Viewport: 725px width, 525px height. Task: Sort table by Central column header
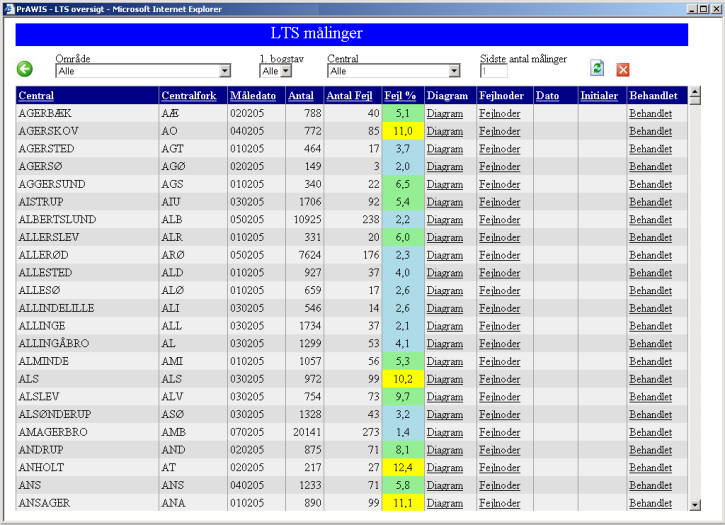point(36,96)
